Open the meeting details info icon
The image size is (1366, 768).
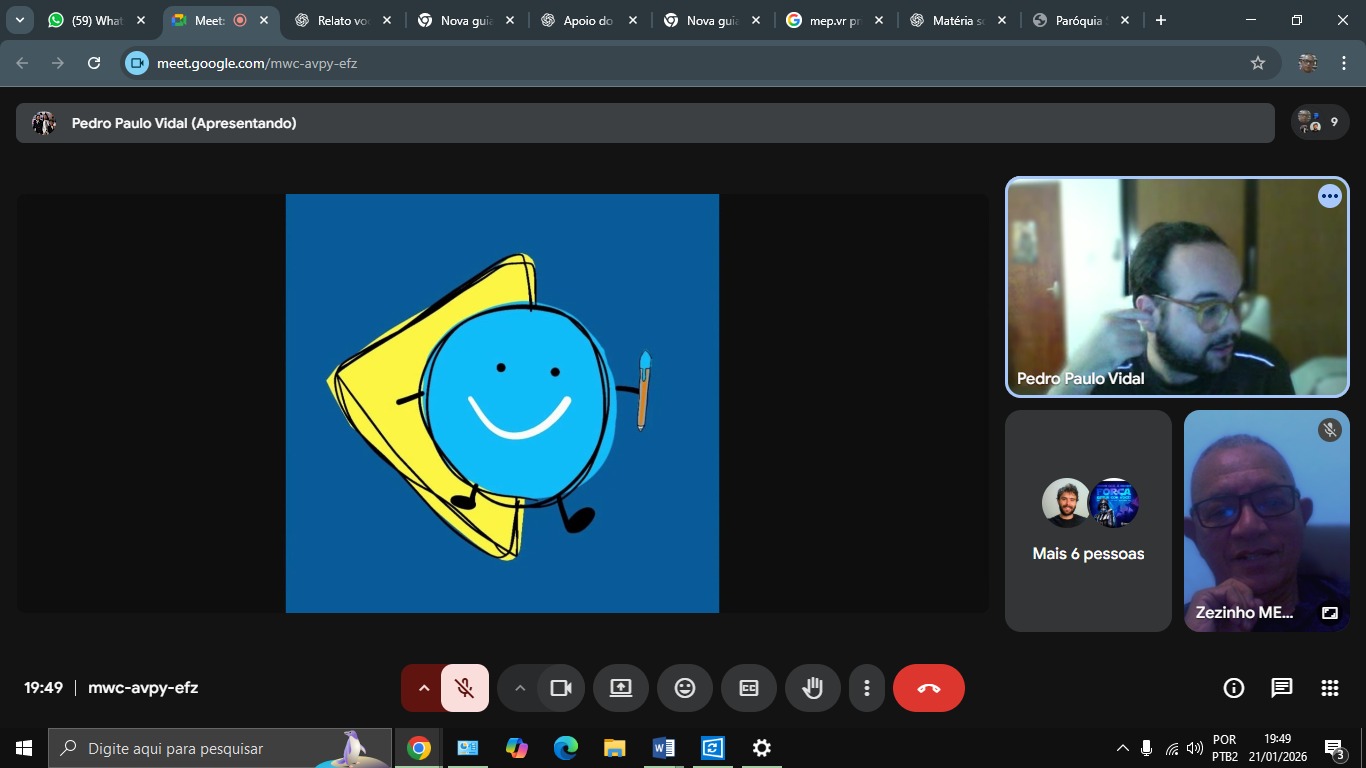1234,688
